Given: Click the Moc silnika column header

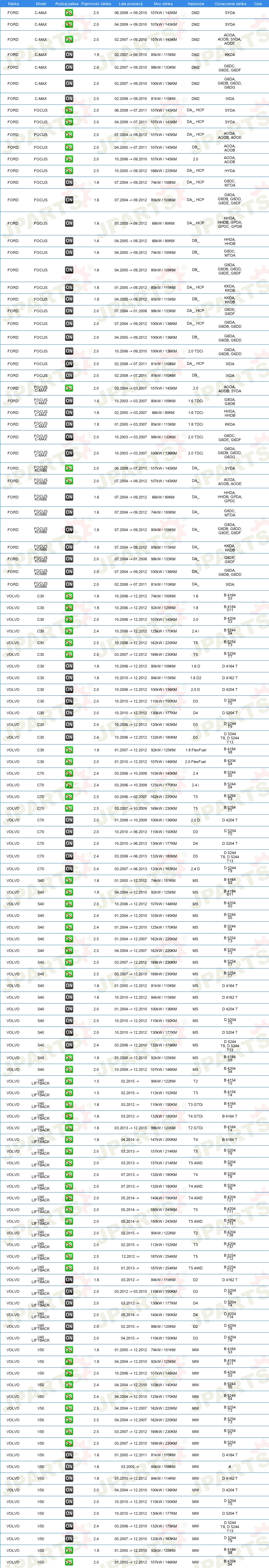Looking at the screenshot, I should click(163, 4).
